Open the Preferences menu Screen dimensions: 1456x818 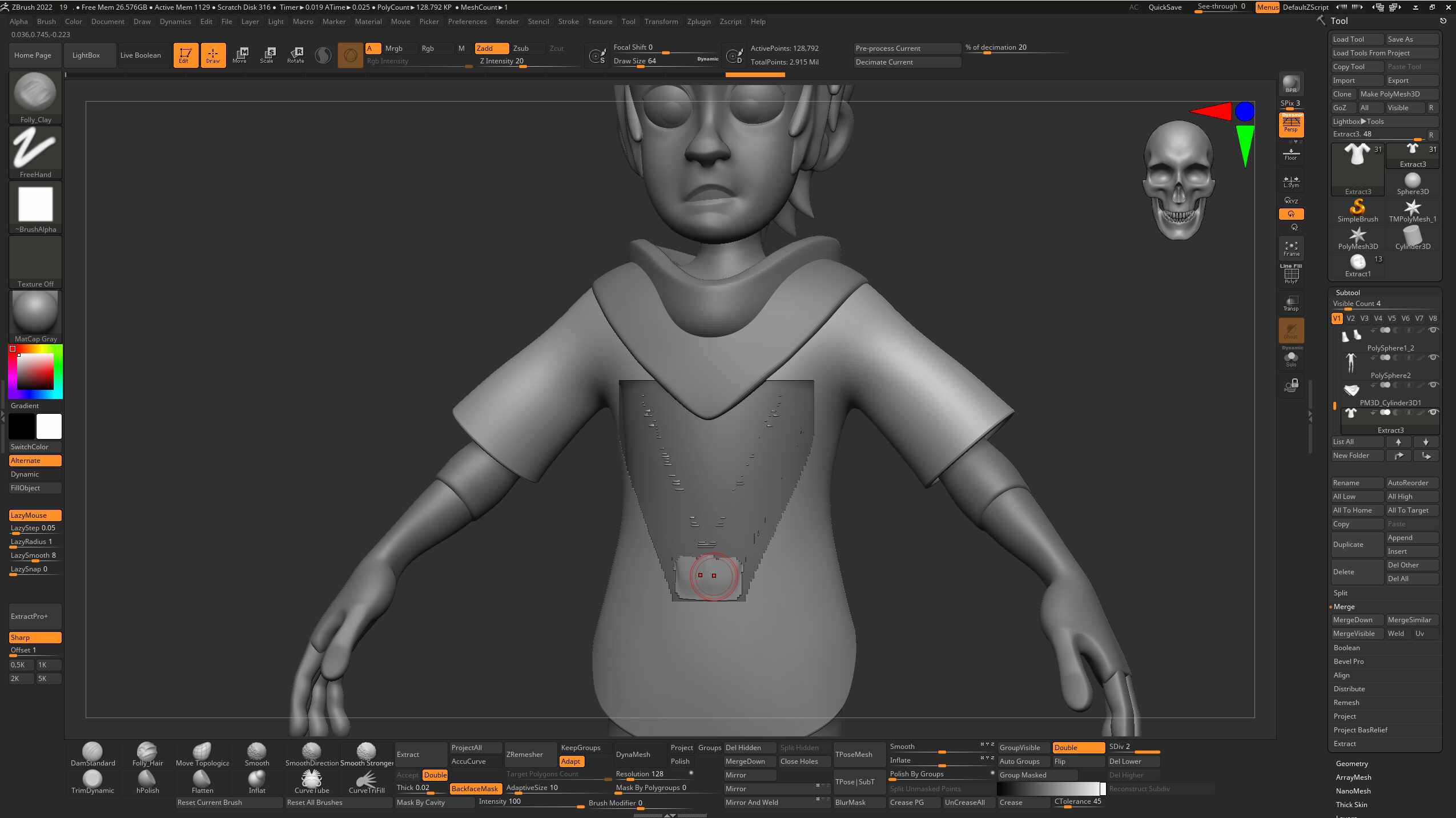466,22
